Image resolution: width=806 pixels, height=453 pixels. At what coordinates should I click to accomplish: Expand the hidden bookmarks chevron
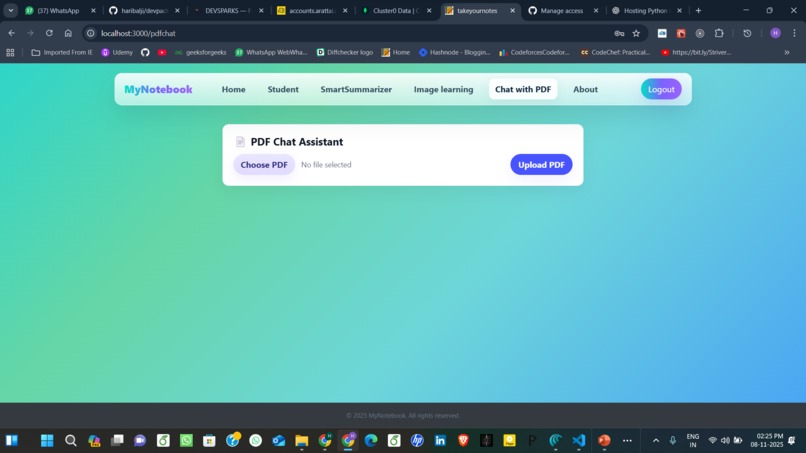pyautogui.click(x=787, y=52)
